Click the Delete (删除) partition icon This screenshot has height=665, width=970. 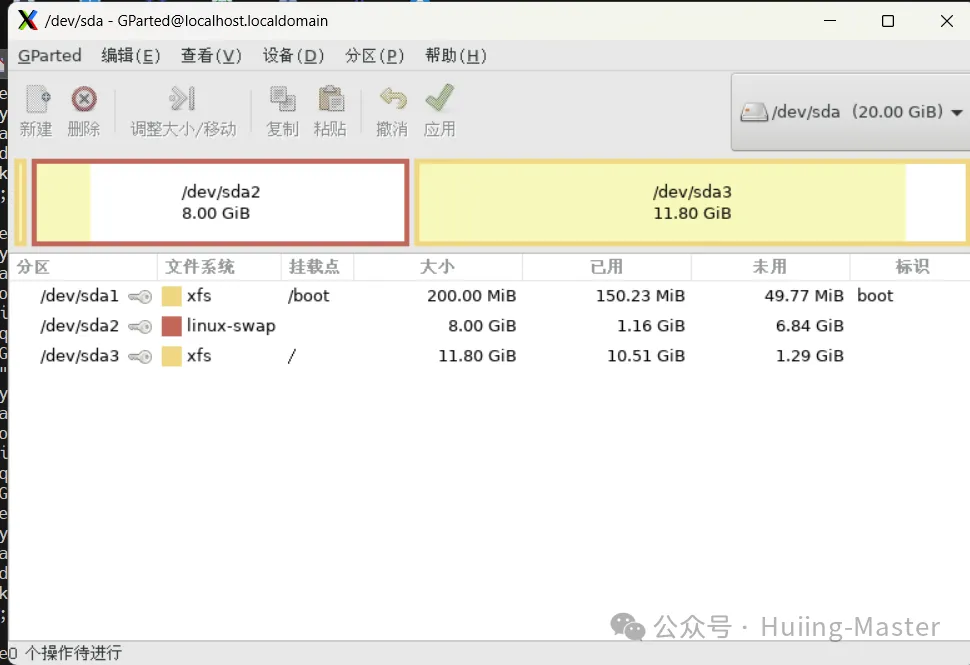tap(84, 99)
